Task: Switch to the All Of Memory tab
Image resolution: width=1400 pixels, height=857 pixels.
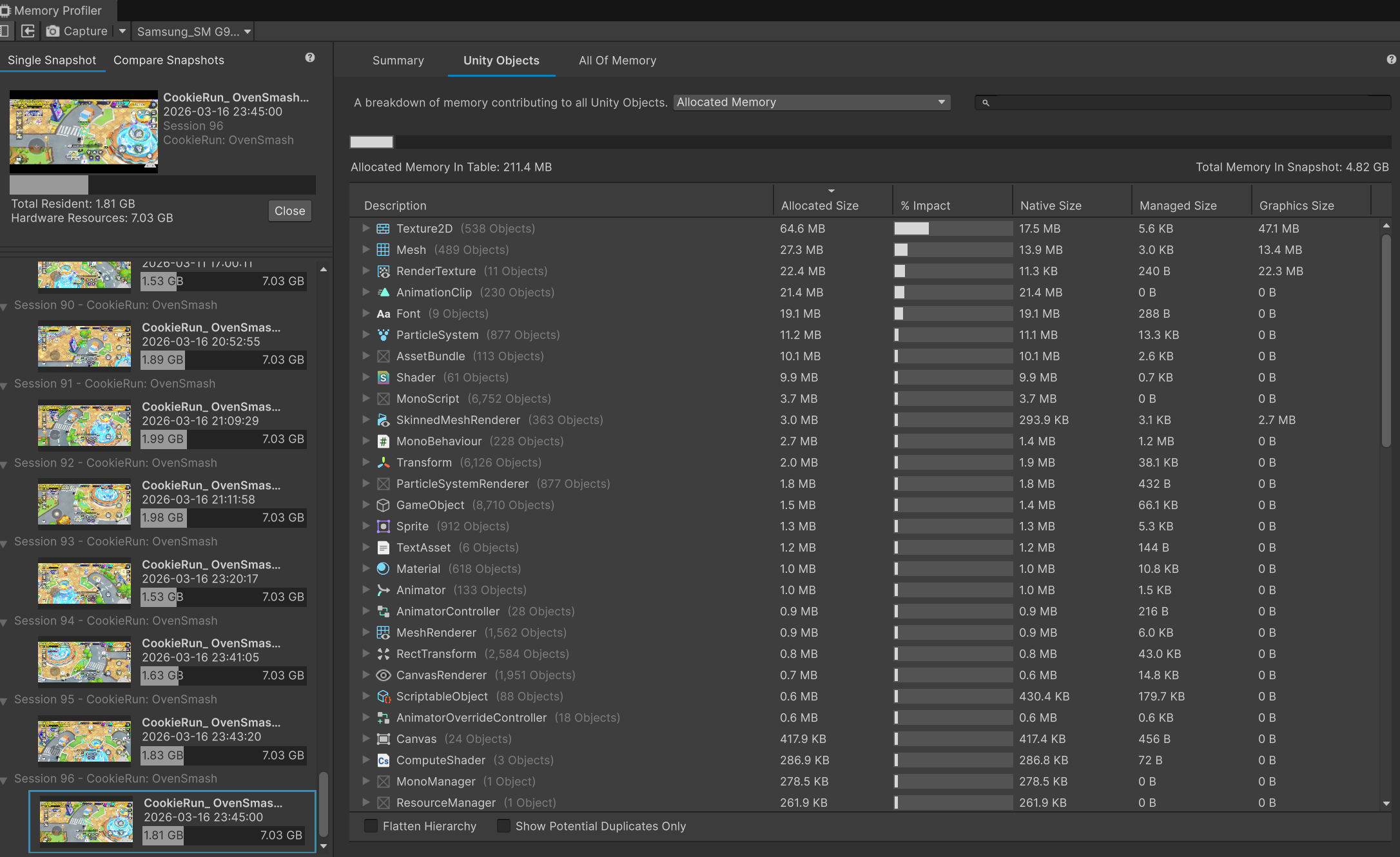Action: click(617, 61)
